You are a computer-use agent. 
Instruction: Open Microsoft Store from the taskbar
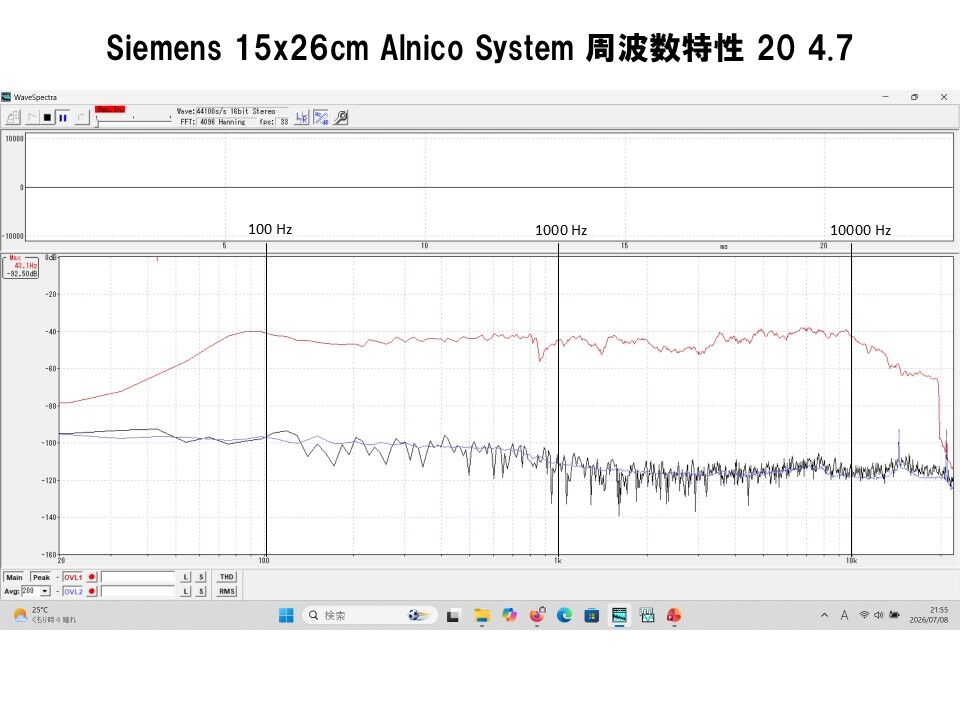coord(591,615)
